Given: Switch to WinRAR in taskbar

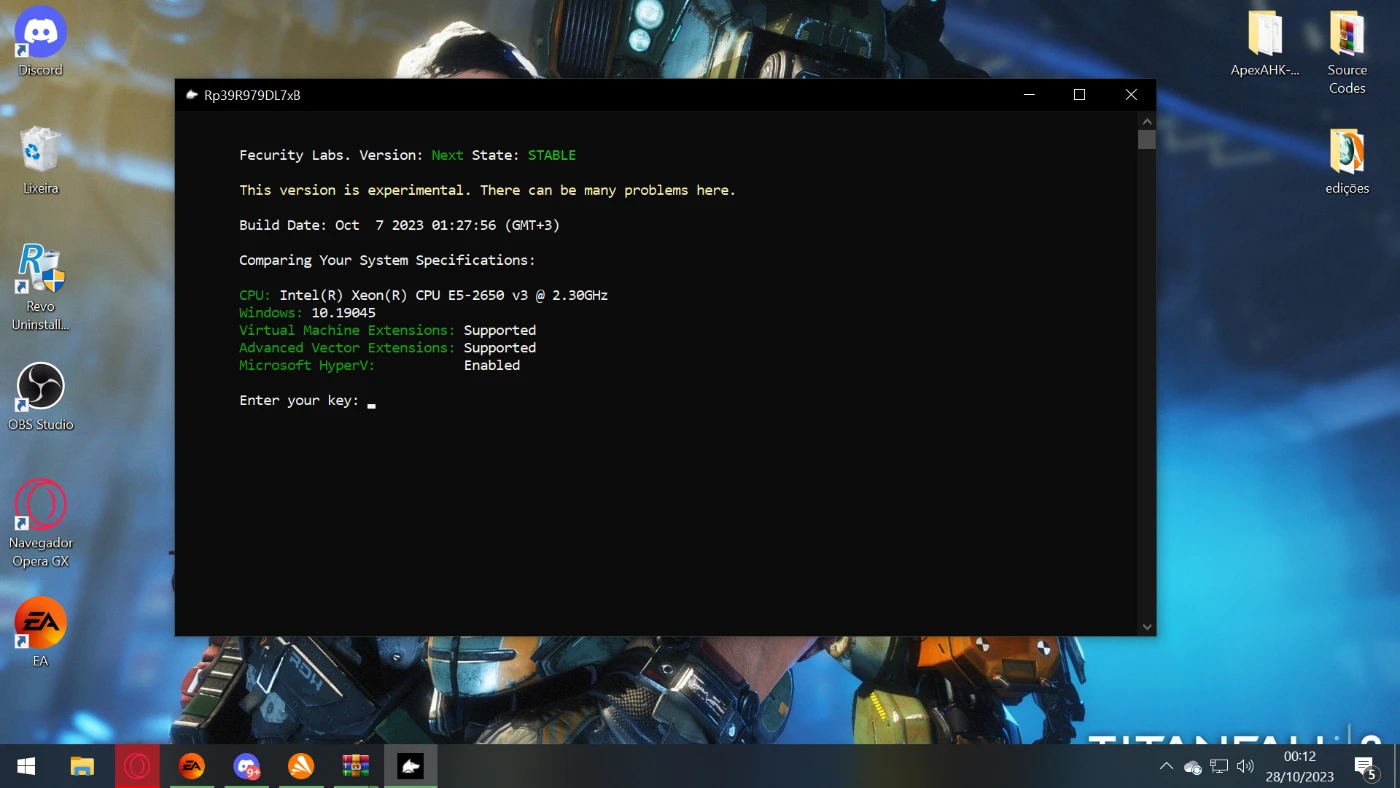Looking at the screenshot, I should [355, 766].
